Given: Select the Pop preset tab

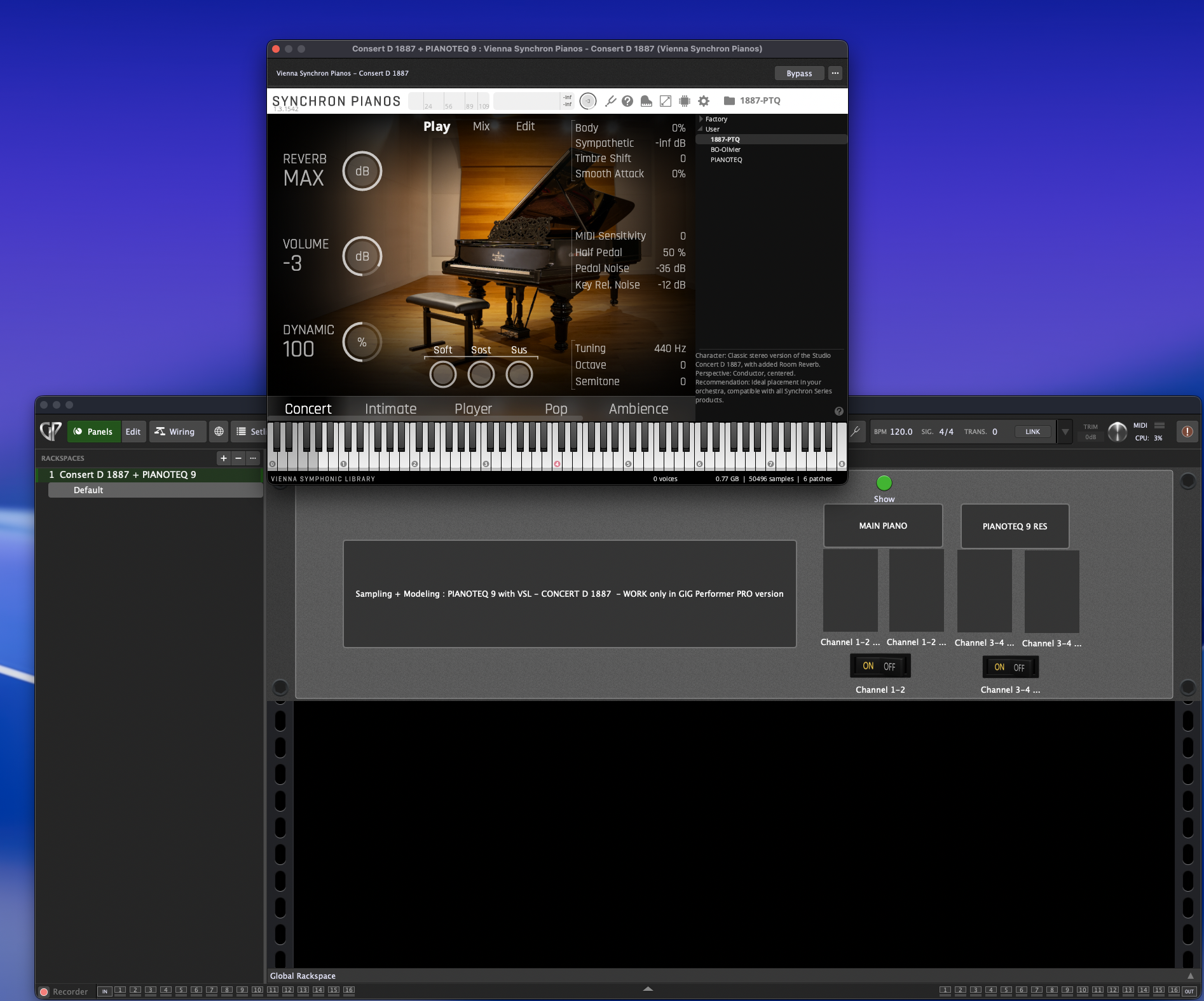Looking at the screenshot, I should pos(556,409).
